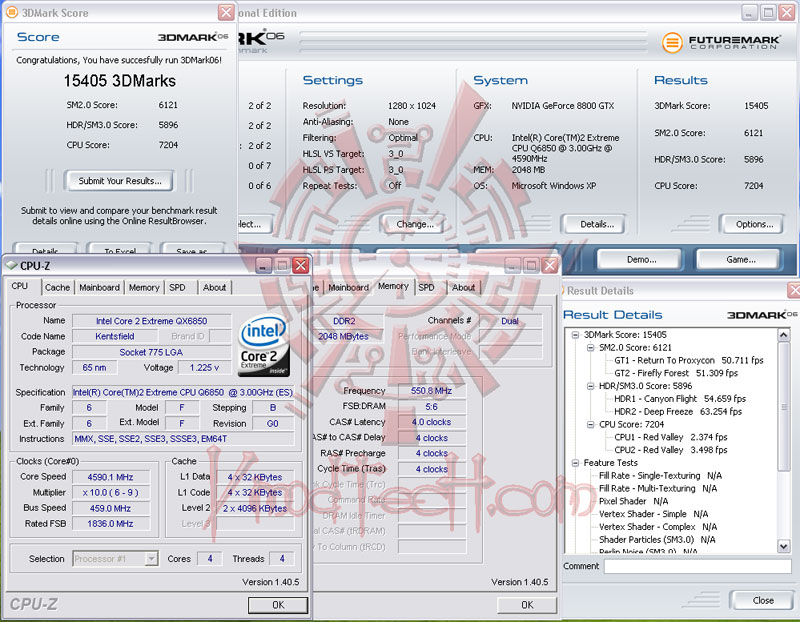Close the main 3DMark06 window
This screenshot has height=622, width=800.
pyautogui.click(x=787, y=12)
